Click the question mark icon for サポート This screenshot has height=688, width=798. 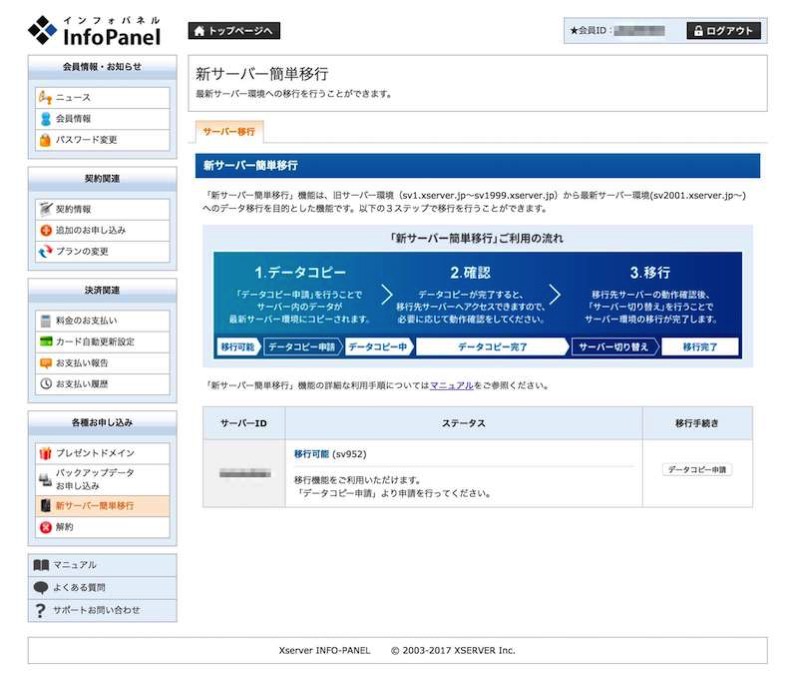pyautogui.click(x=41, y=610)
